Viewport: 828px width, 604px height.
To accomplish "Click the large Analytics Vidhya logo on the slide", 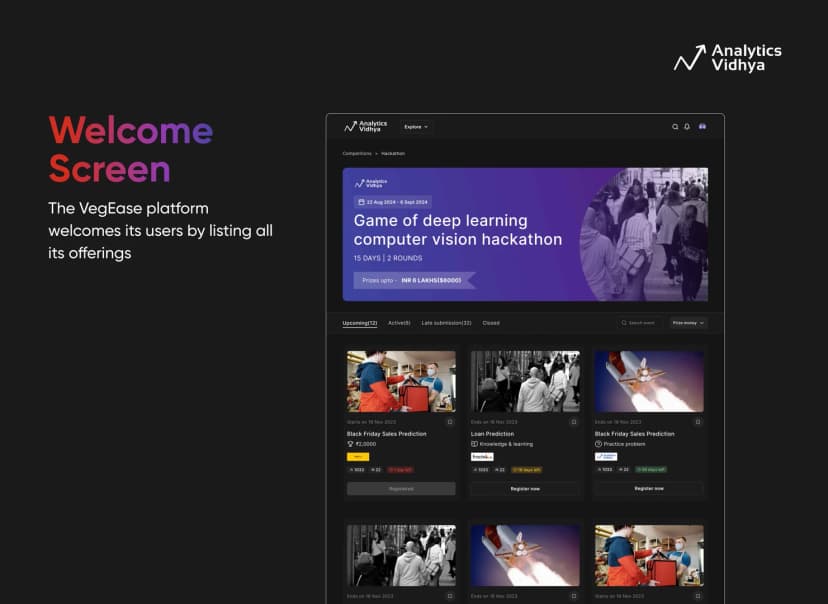I will coord(728,58).
